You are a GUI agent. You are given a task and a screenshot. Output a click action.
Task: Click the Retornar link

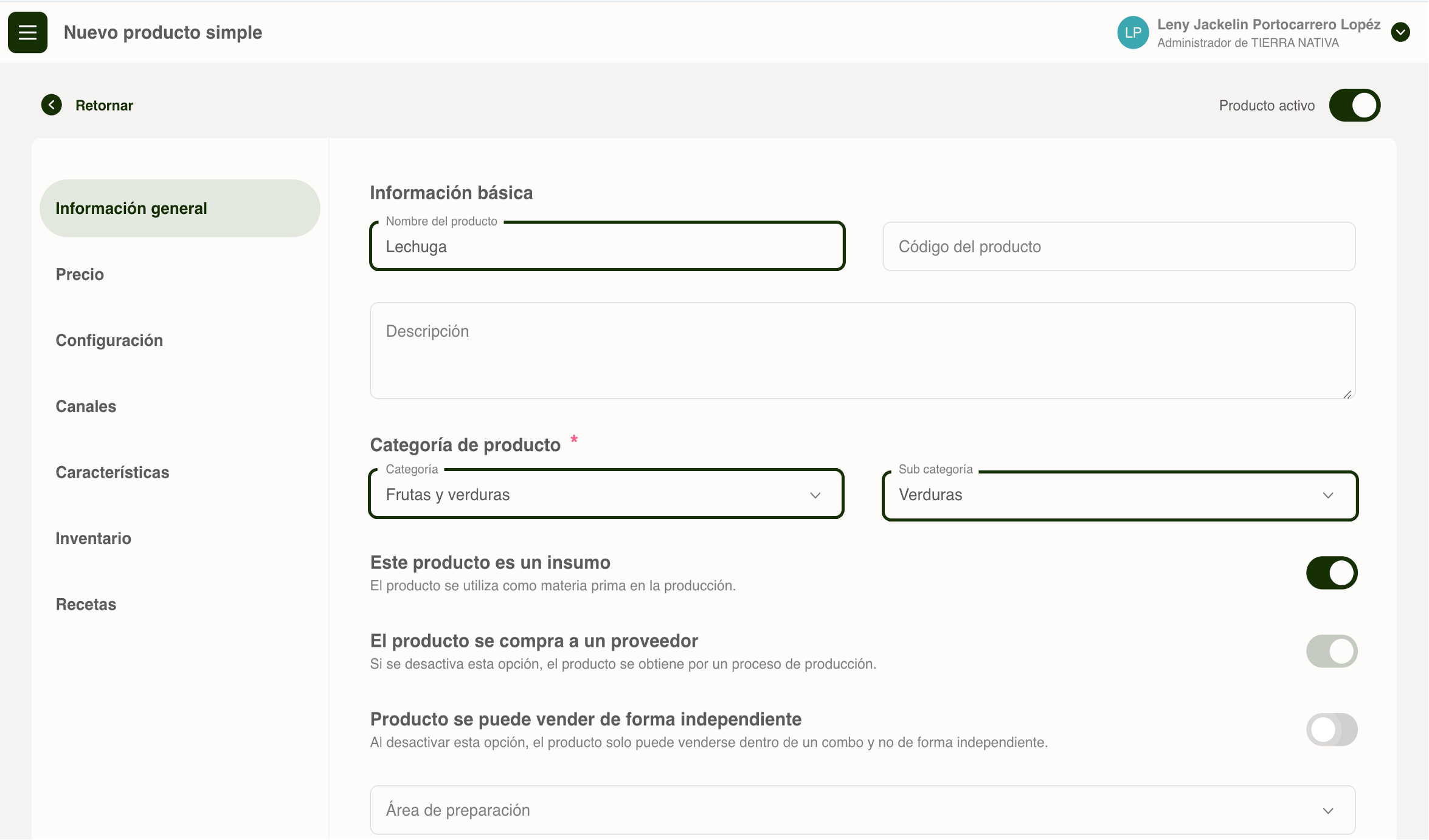coord(104,105)
